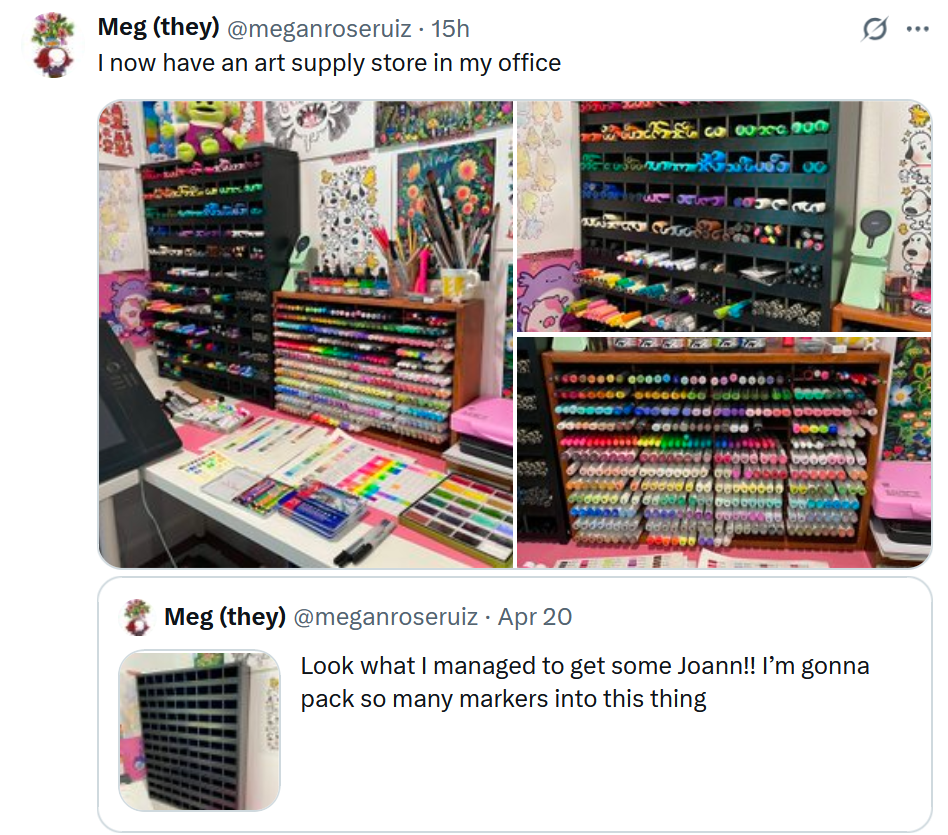This screenshot has width=948, height=835.
Task: Click the green plush toy in the desk photo
Action: (x=206, y=128)
